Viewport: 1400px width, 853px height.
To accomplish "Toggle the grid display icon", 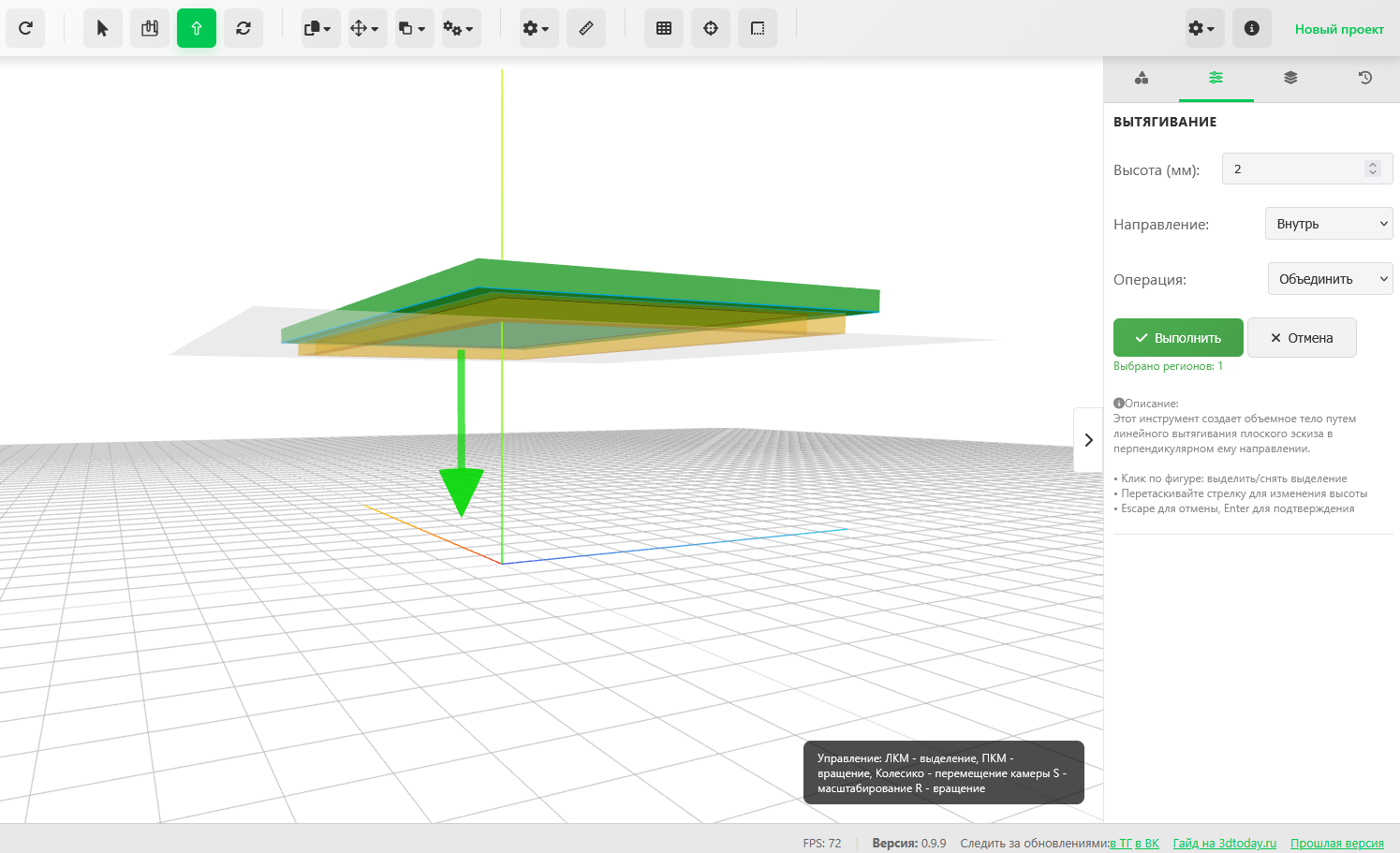I will click(x=664, y=28).
